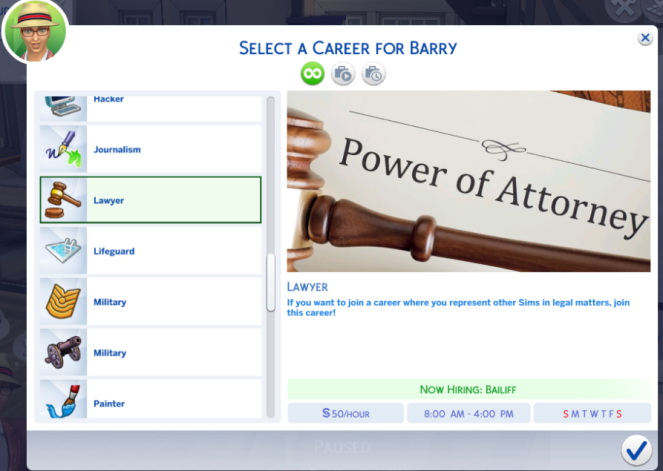663x471 pixels.
Task: Click the Power of Attorney preview image
Action: click(468, 181)
